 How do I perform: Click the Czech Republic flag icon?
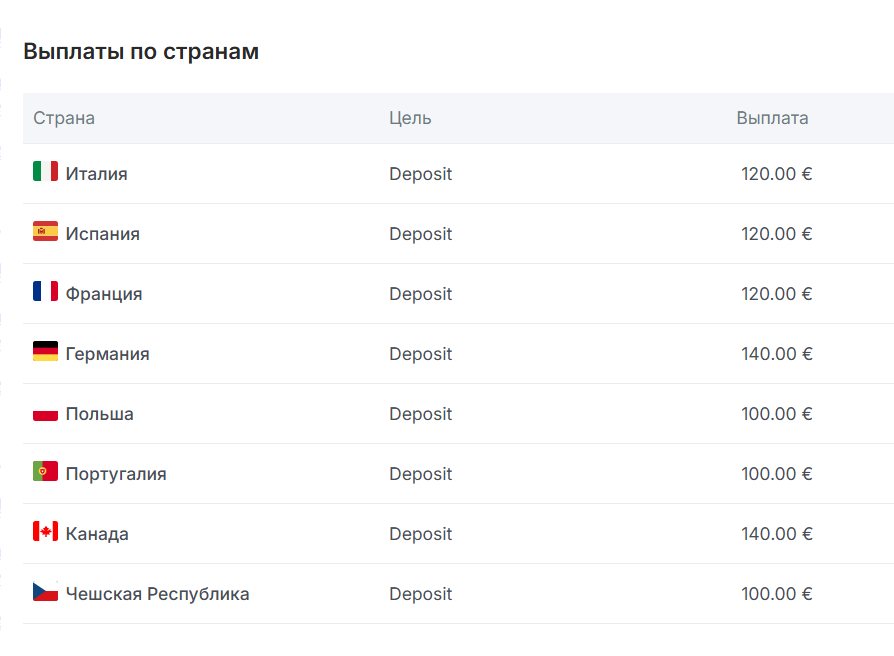click(45, 592)
